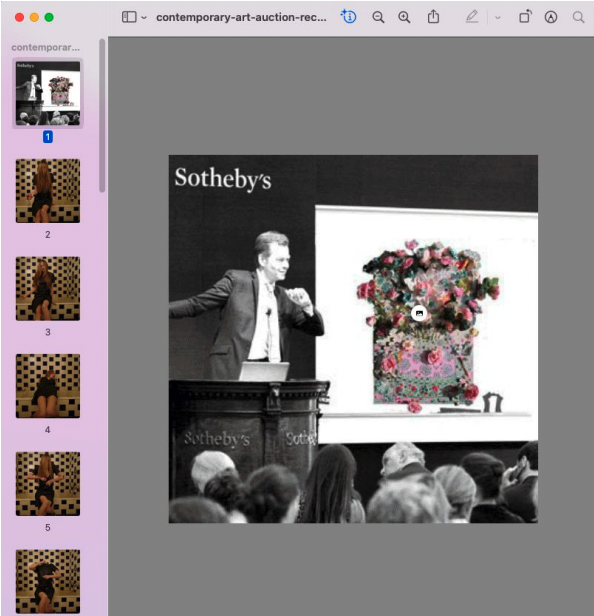Click the image subject icon on flowers
Viewport: 594px width, 616px height.
point(419,313)
